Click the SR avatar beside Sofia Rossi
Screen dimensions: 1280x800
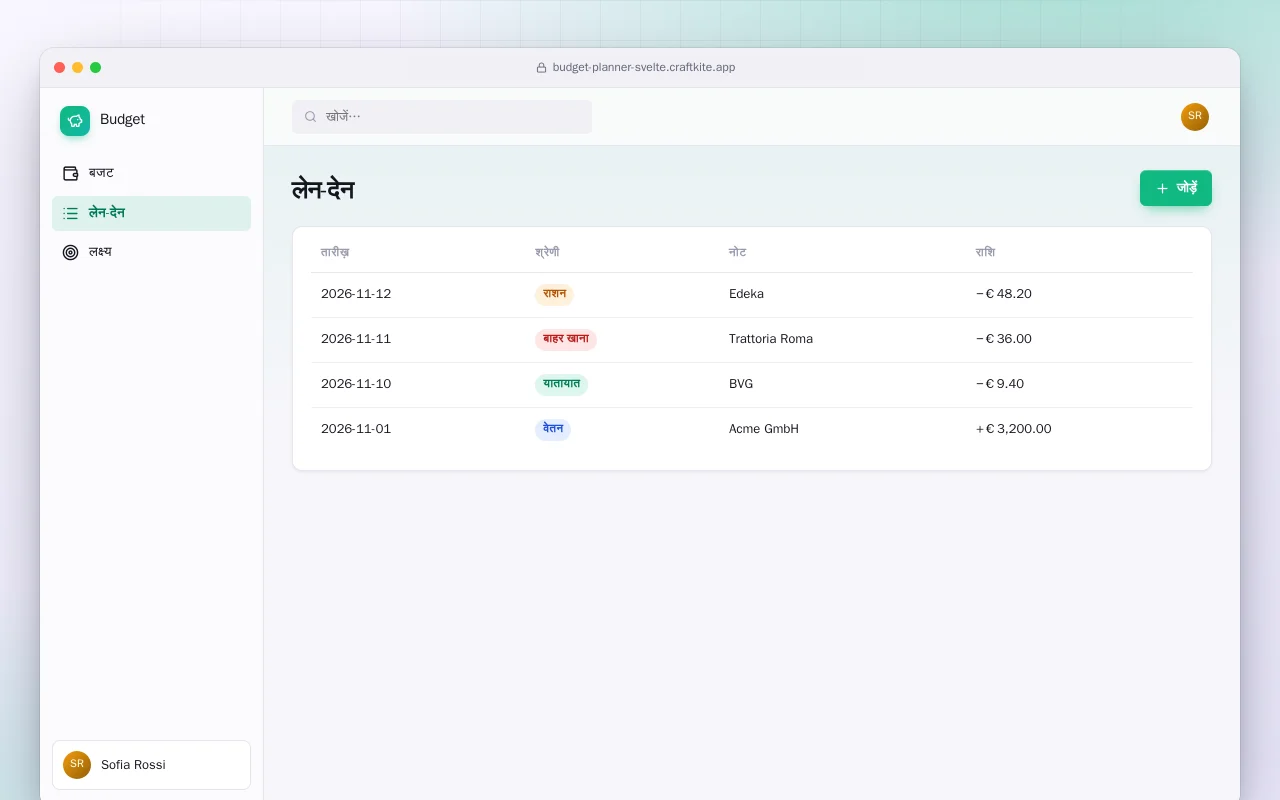click(x=77, y=765)
